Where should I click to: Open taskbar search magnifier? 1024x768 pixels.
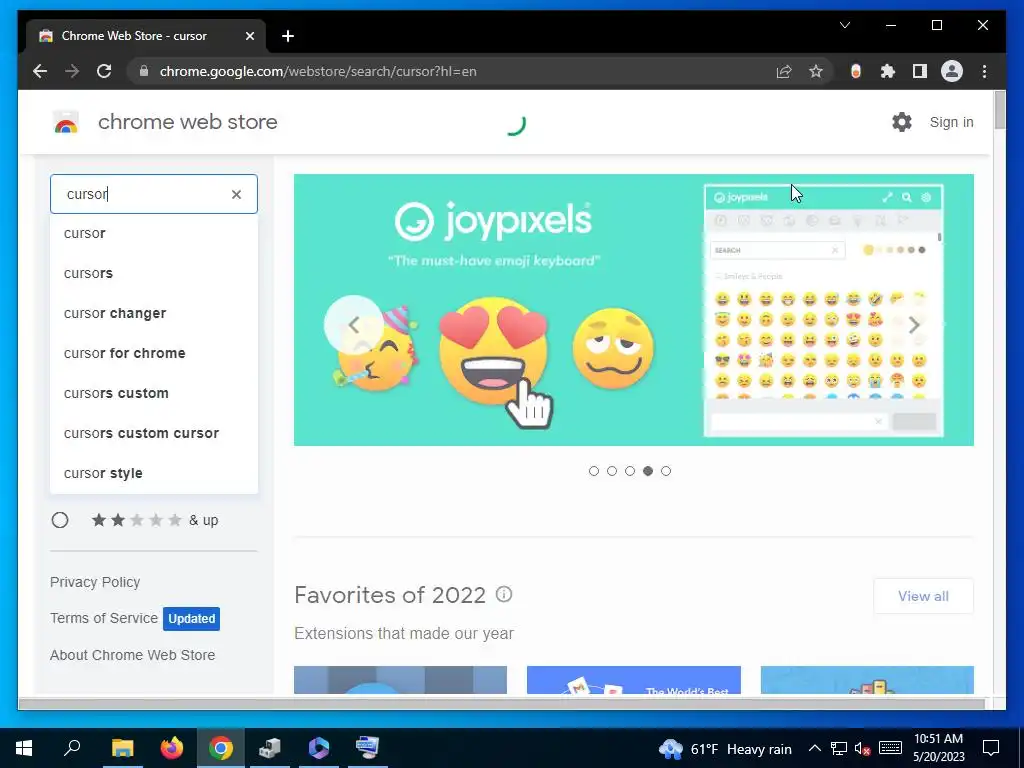coord(72,748)
